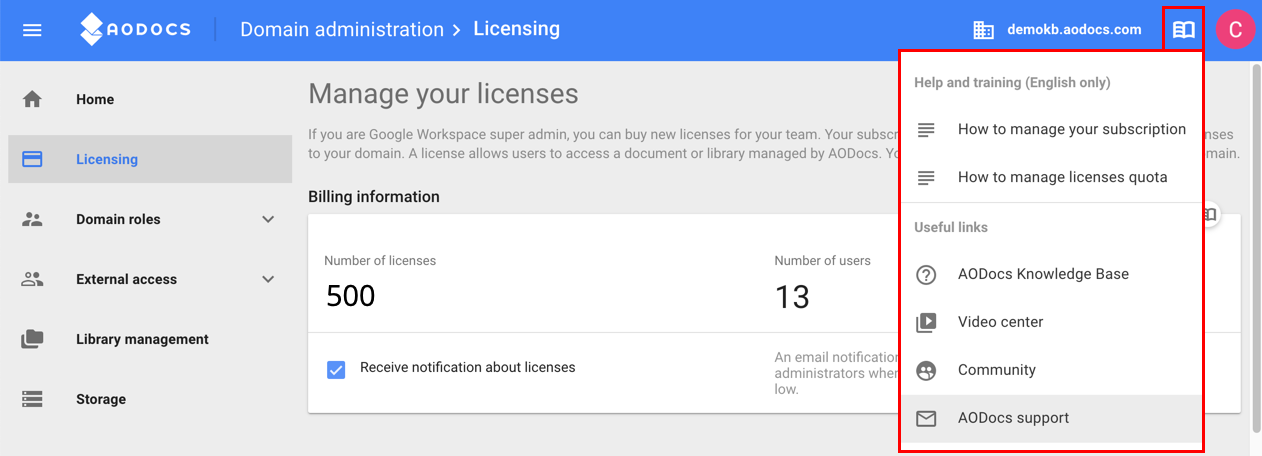The height and width of the screenshot is (456, 1262).
Task: Click the AODocs Knowledge Base question icon
Action: tap(926, 274)
